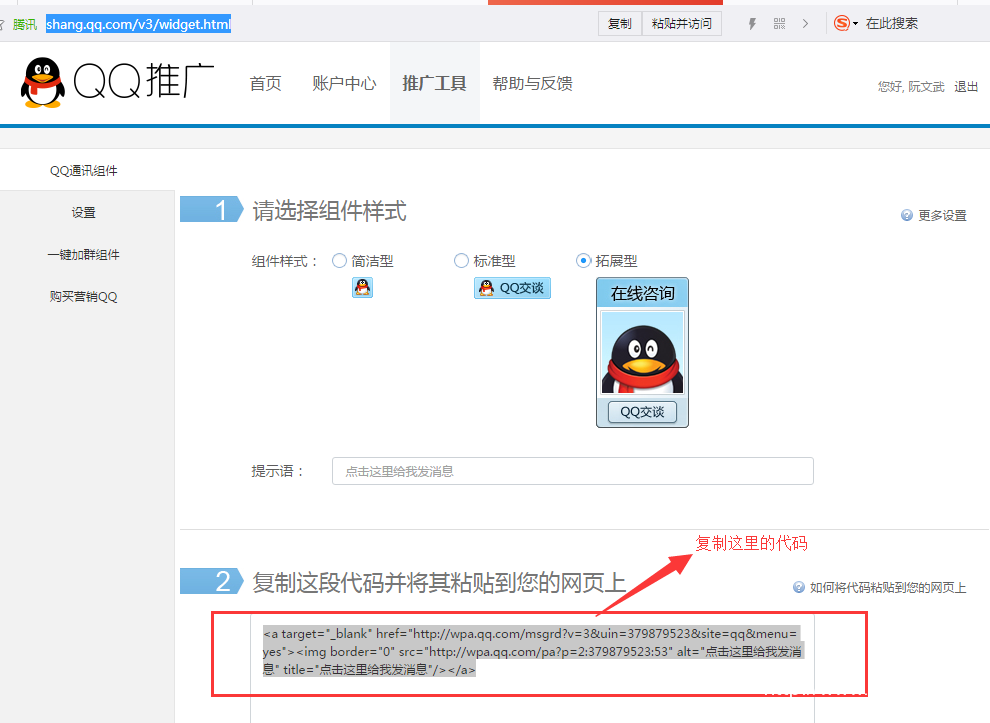Select the 拓展型 radio button
The image size is (990, 723).
(583, 261)
